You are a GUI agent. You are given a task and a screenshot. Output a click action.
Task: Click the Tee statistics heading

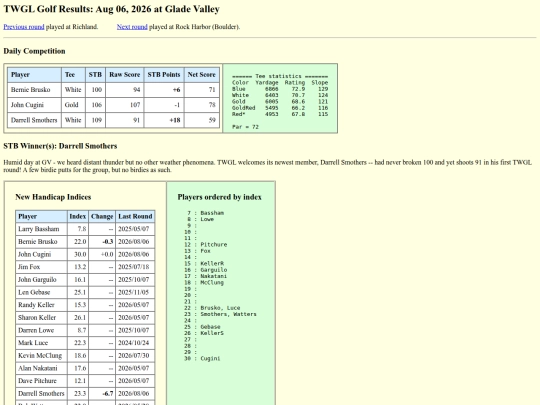(280, 76)
